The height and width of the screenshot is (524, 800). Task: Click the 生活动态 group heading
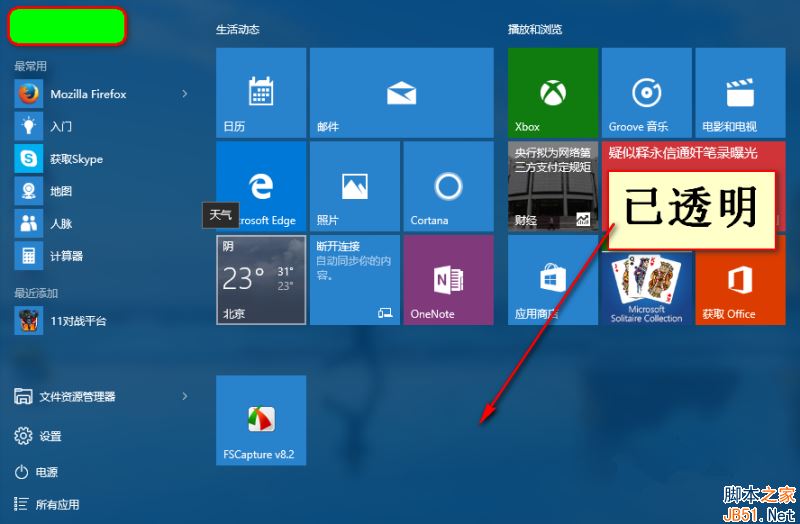238,30
